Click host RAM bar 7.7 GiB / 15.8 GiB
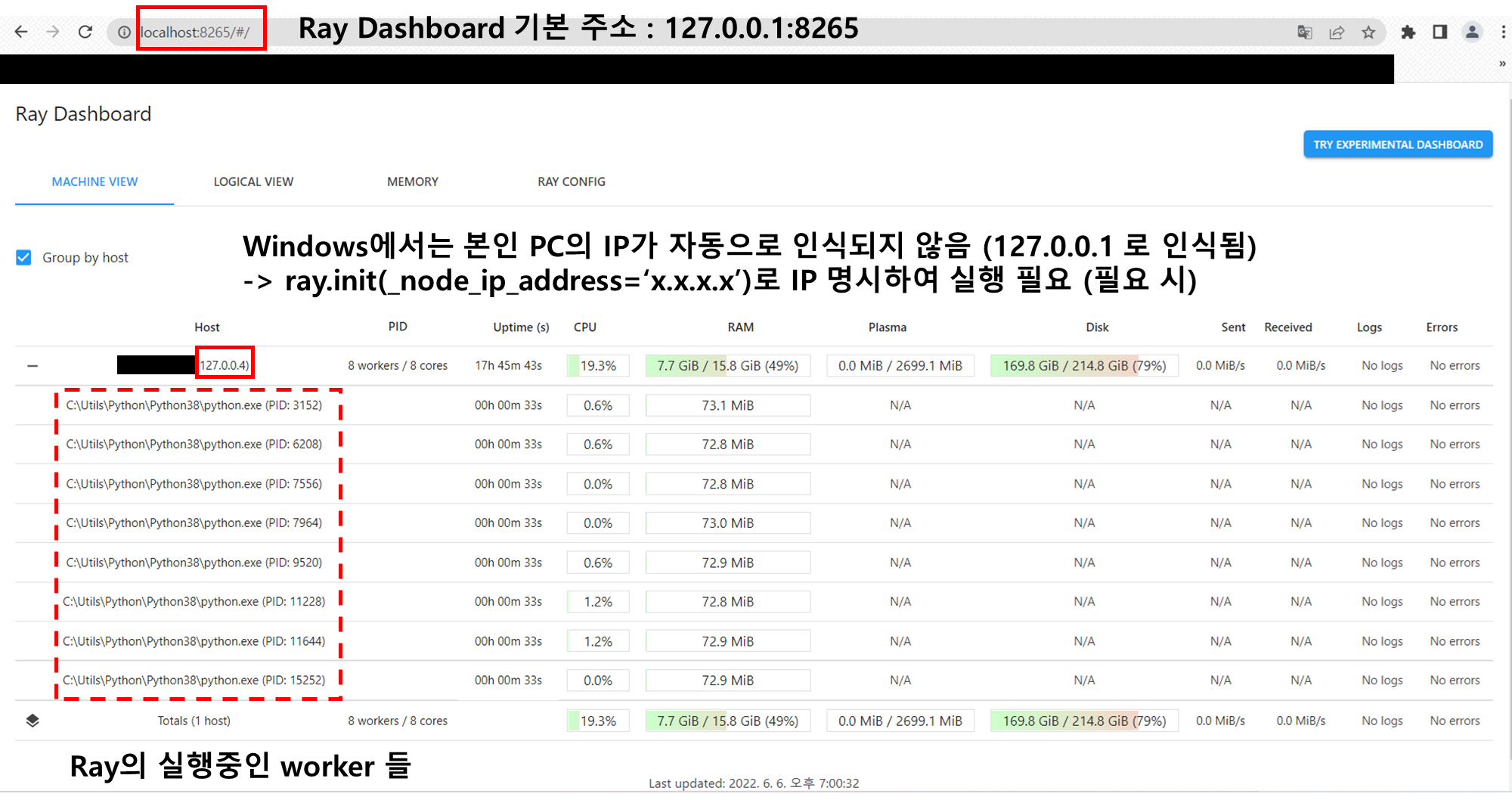This screenshot has width=1512, height=800. pyautogui.click(x=728, y=366)
